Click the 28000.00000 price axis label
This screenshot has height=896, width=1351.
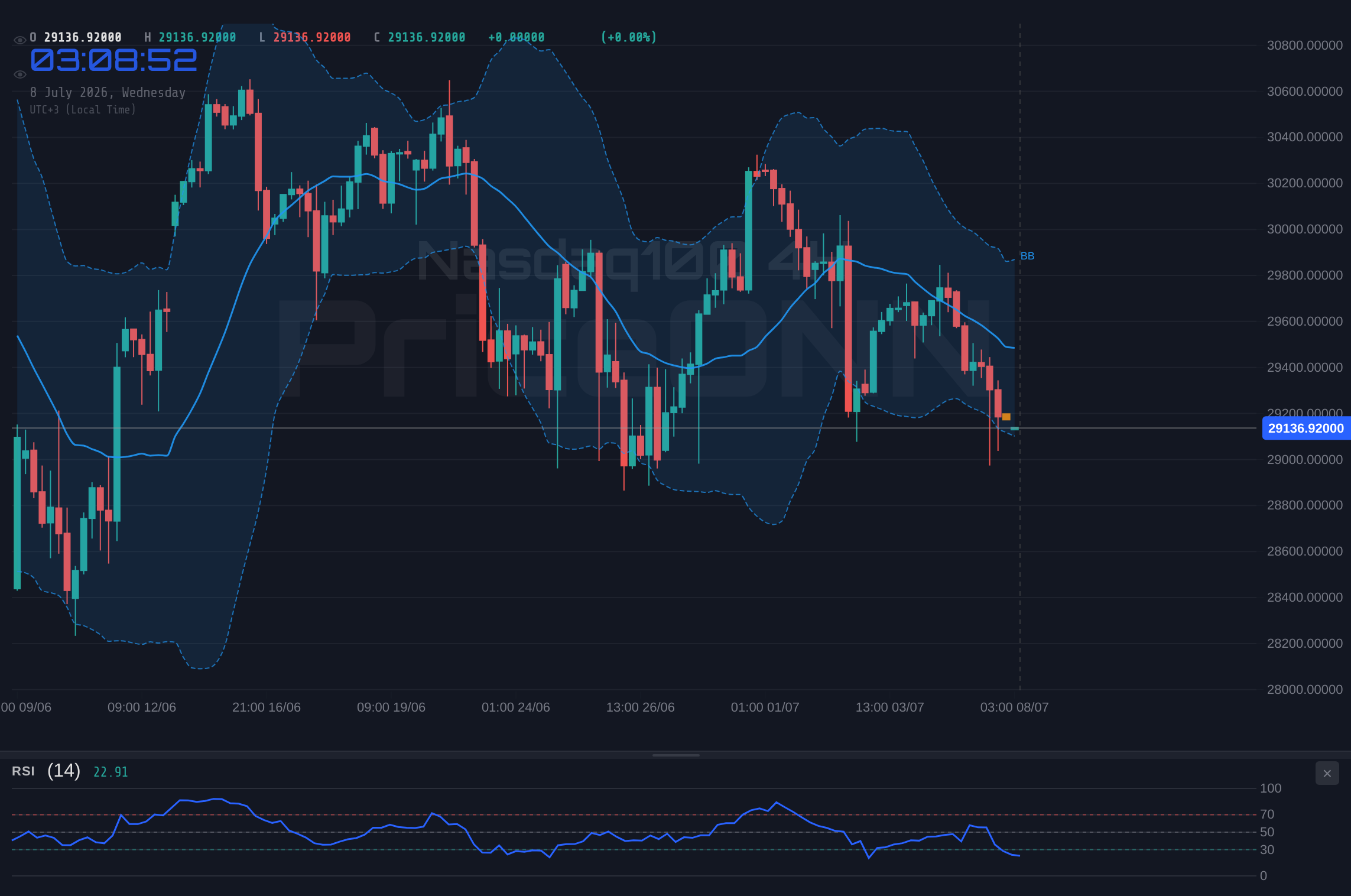[1304, 690]
